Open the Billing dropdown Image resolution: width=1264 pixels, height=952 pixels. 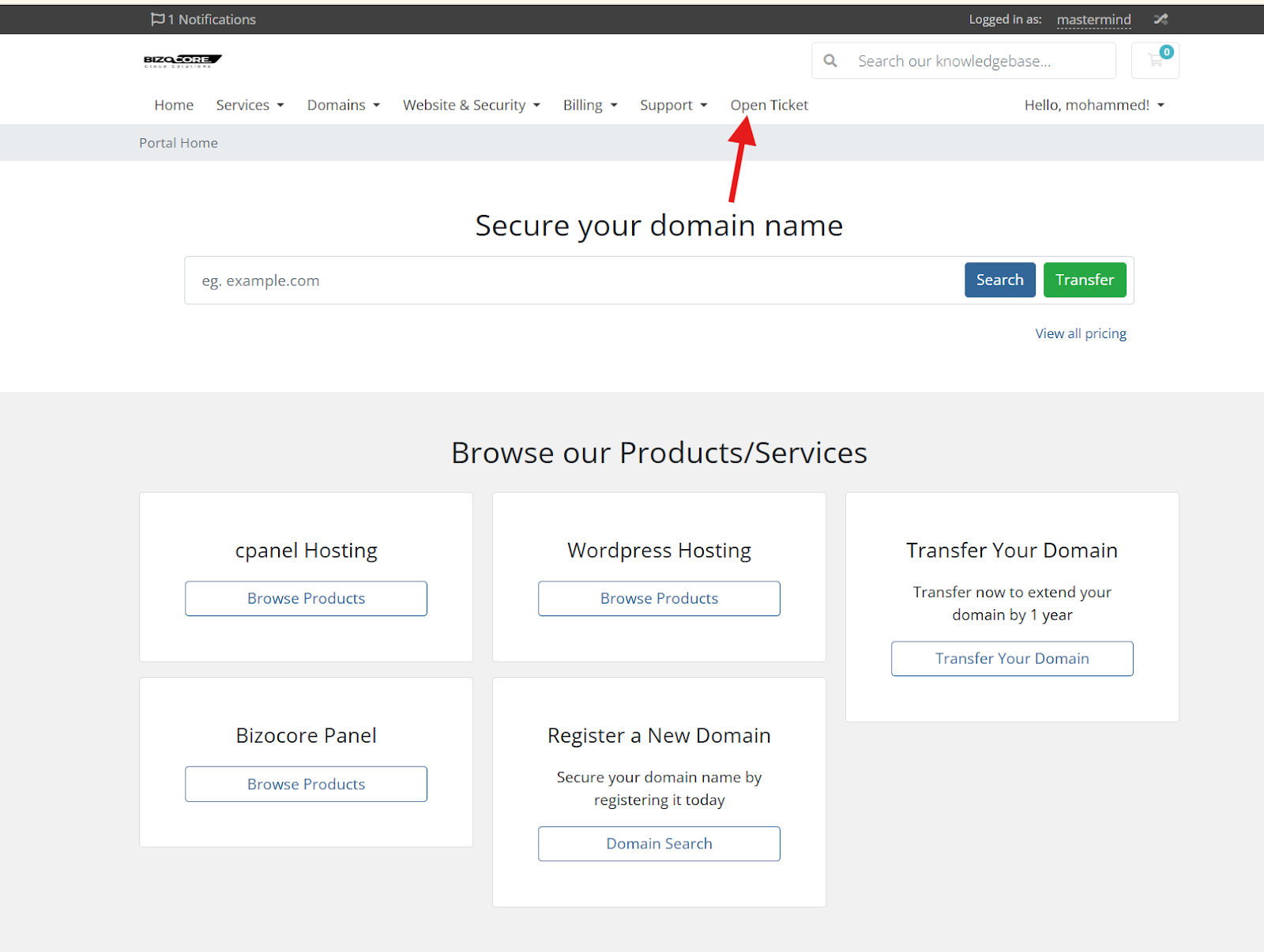(590, 105)
